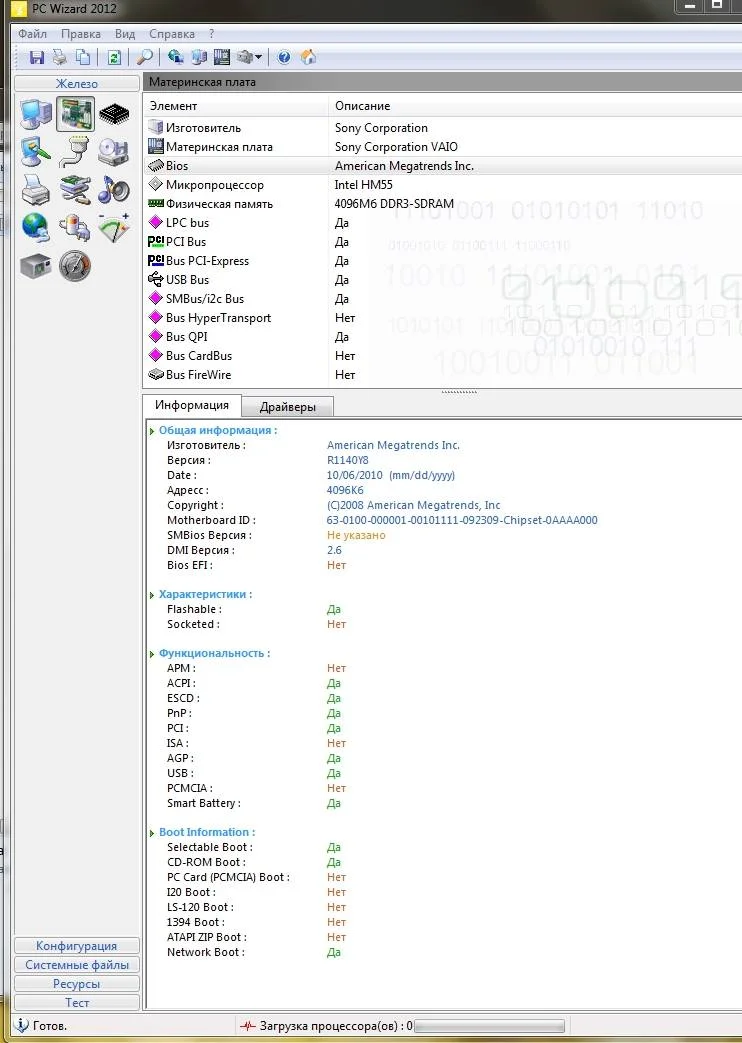
Task: Open the dropdown arrow beside the toolbox icon
Action: (x=259, y=58)
